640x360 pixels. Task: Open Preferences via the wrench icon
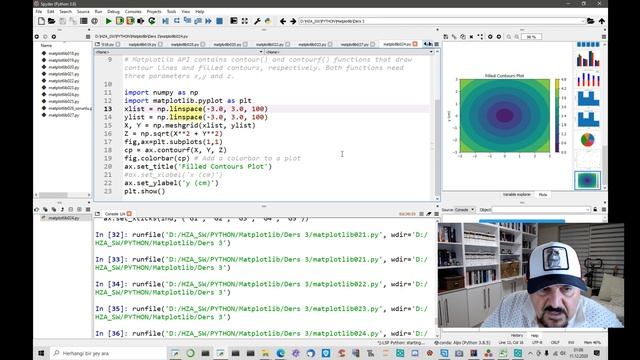click(257, 21)
